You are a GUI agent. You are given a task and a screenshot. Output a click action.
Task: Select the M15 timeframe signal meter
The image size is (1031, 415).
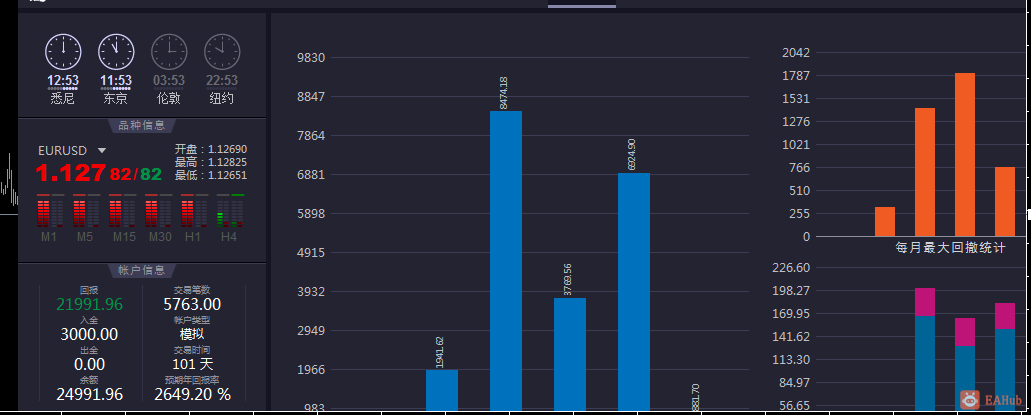(x=122, y=211)
